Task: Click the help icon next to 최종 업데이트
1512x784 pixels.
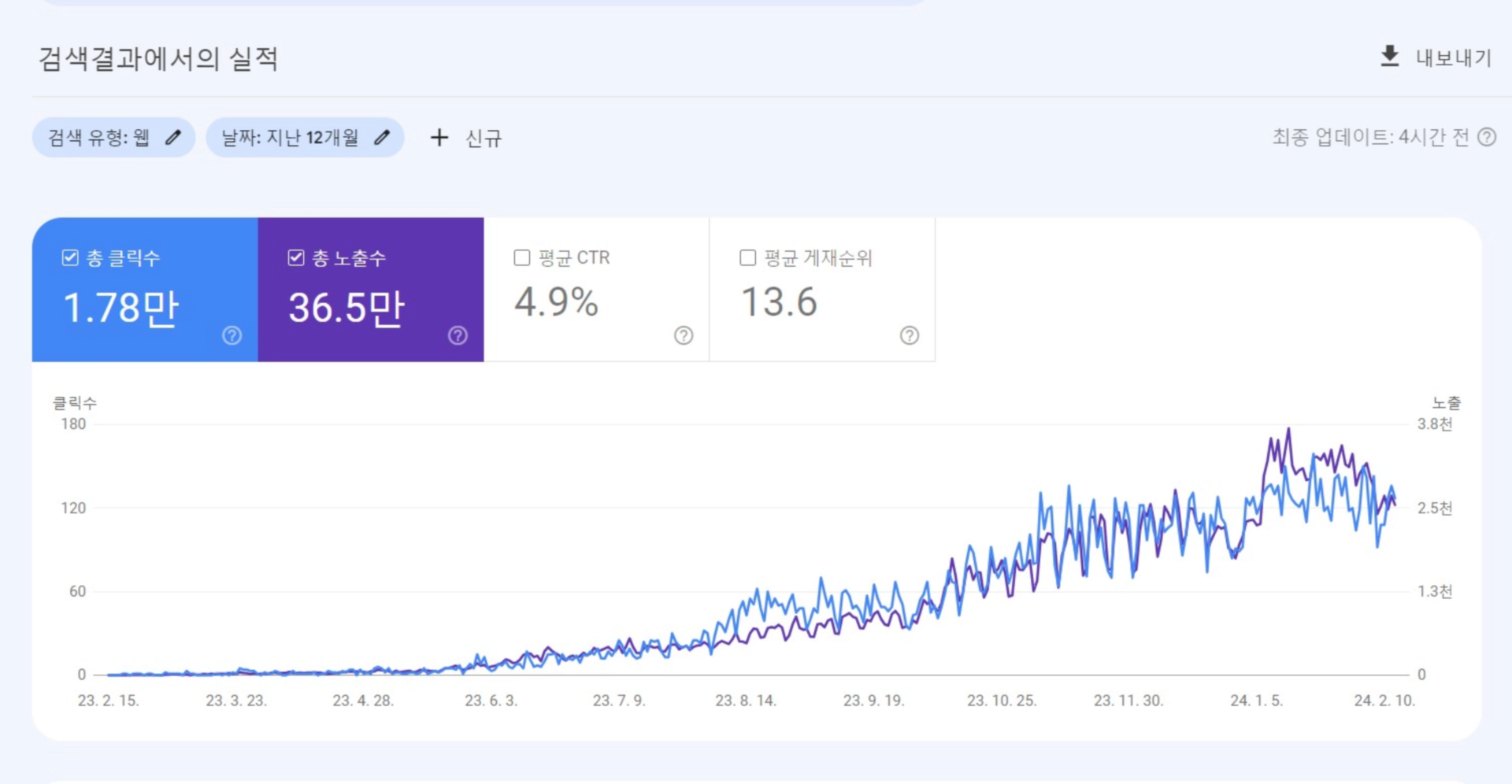Action: [x=1488, y=137]
